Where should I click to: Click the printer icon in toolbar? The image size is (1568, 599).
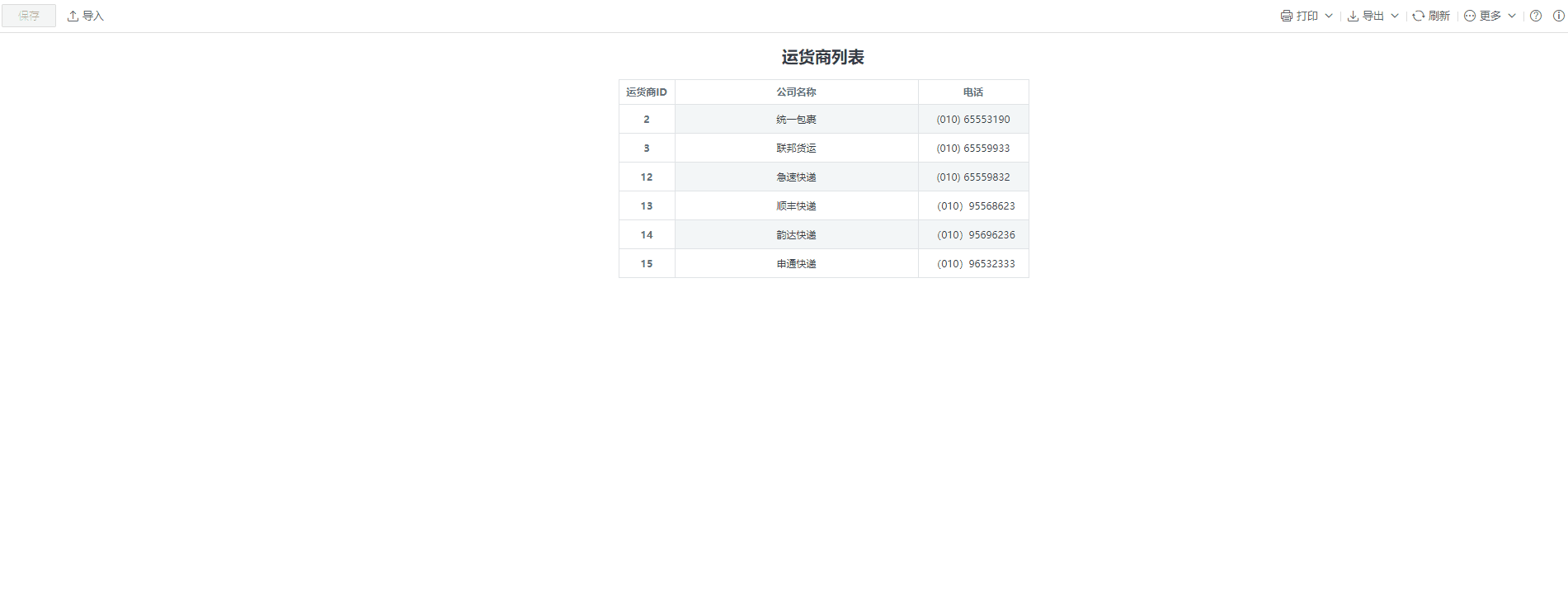1286,16
